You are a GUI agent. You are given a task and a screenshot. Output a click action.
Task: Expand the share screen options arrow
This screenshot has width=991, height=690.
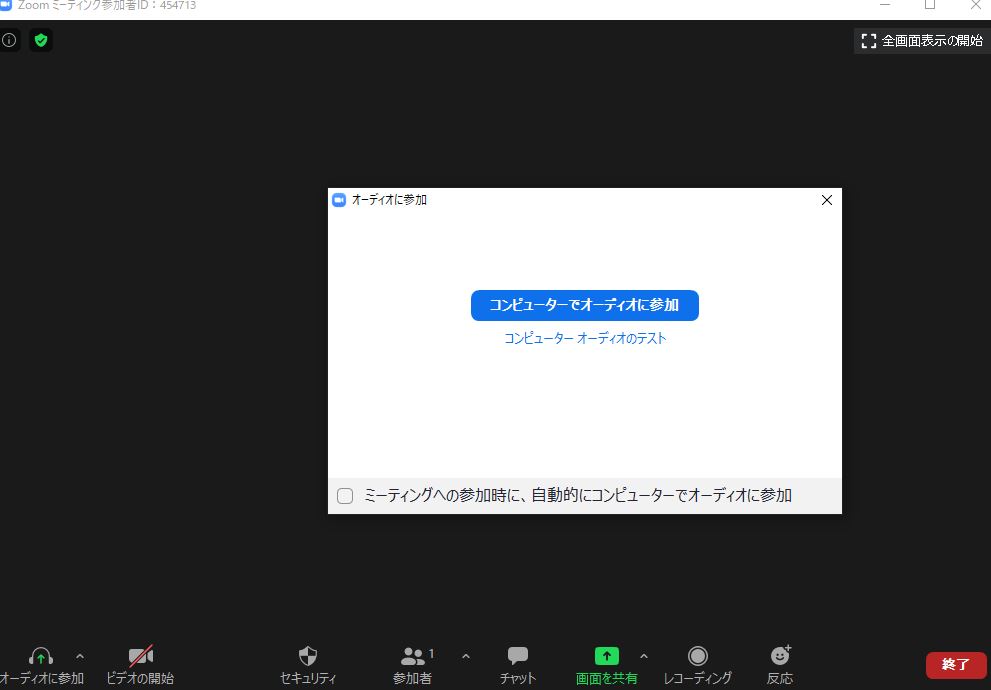643,656
